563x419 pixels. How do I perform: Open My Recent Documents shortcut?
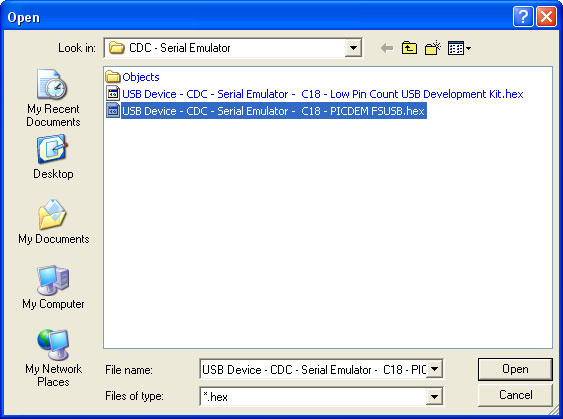tap(53, 98)
